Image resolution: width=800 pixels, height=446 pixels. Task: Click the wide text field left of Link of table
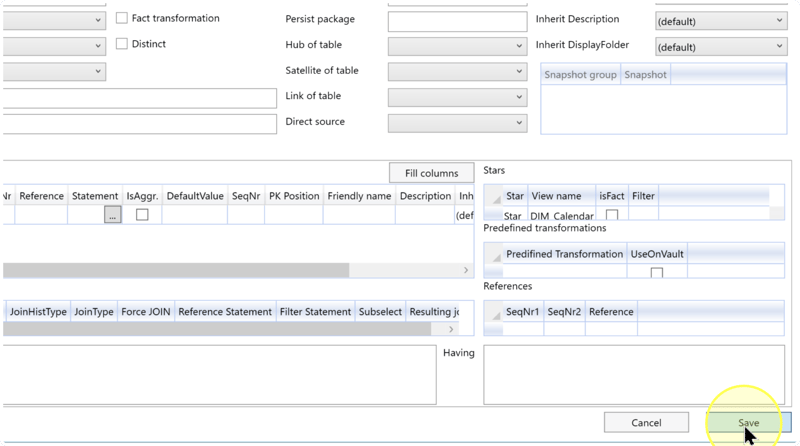click(x=140, y=98)
